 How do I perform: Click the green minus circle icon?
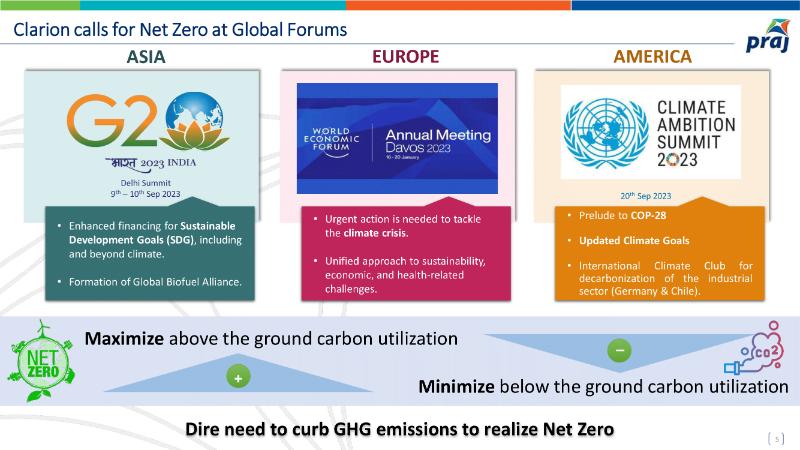[x=619, y=350]
